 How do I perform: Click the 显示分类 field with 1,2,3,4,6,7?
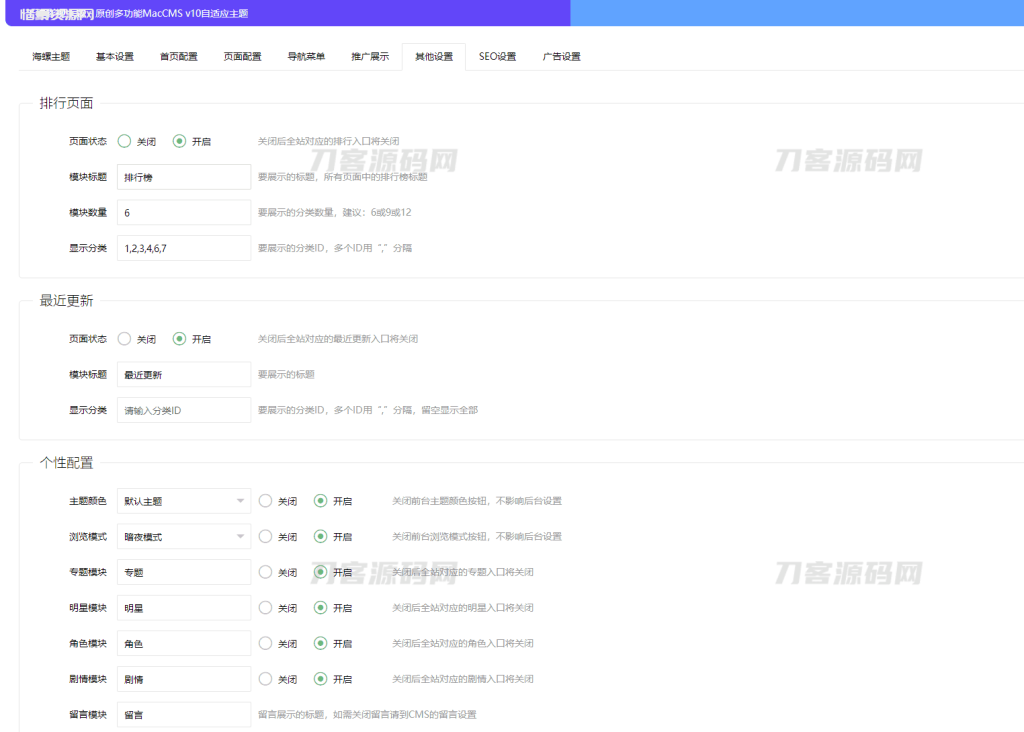pos(183,247)
